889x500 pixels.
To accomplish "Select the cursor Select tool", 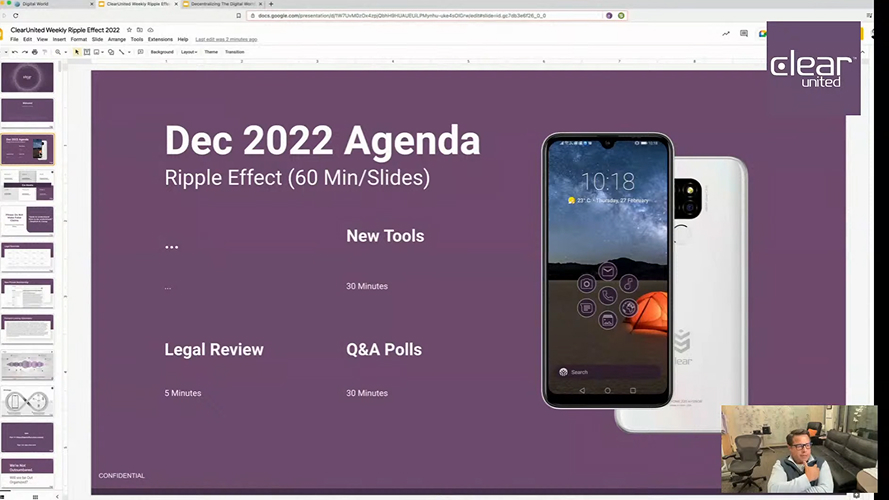I will 78,52.
